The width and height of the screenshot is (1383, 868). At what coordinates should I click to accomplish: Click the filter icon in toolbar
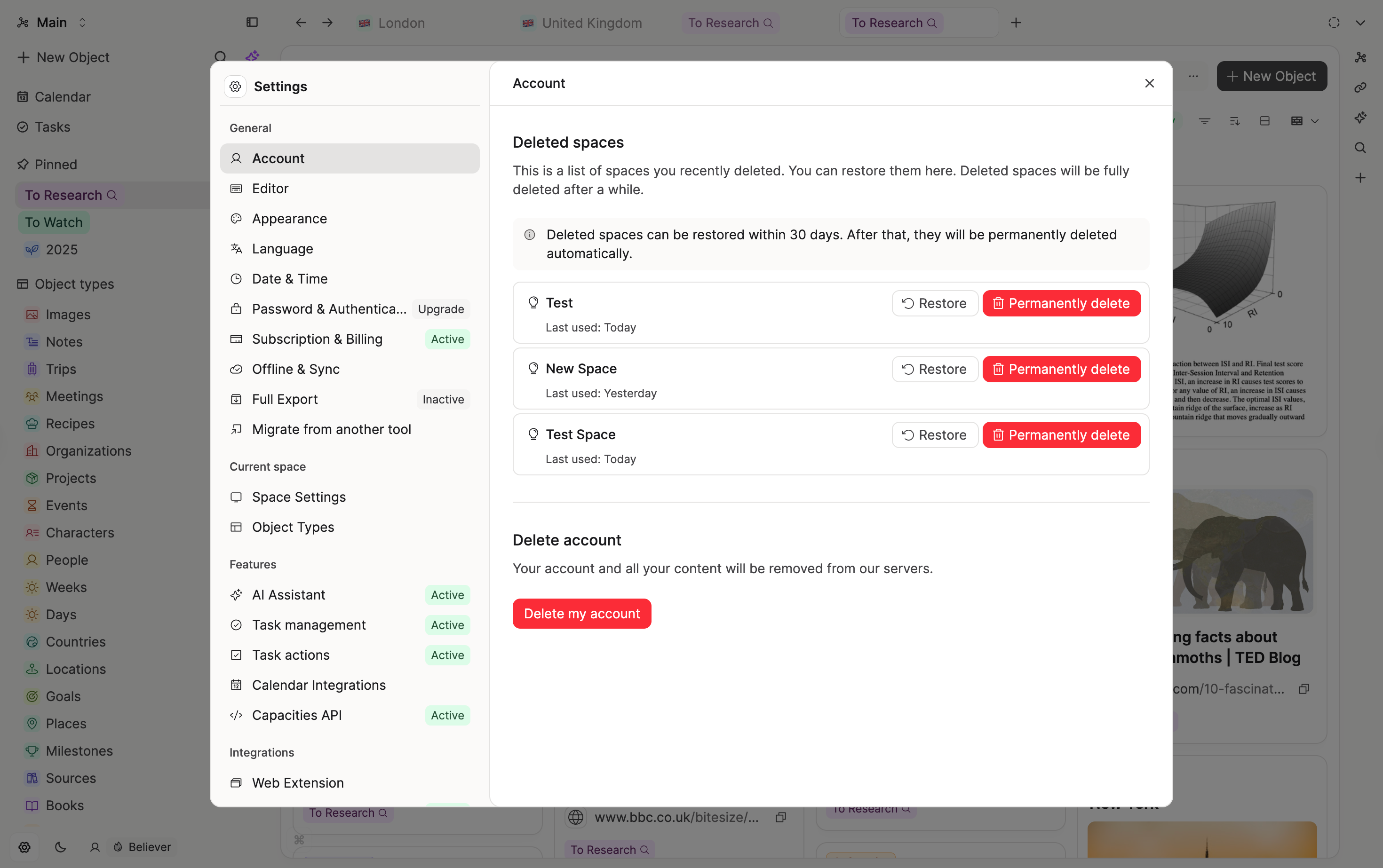tap(1204, 121)
